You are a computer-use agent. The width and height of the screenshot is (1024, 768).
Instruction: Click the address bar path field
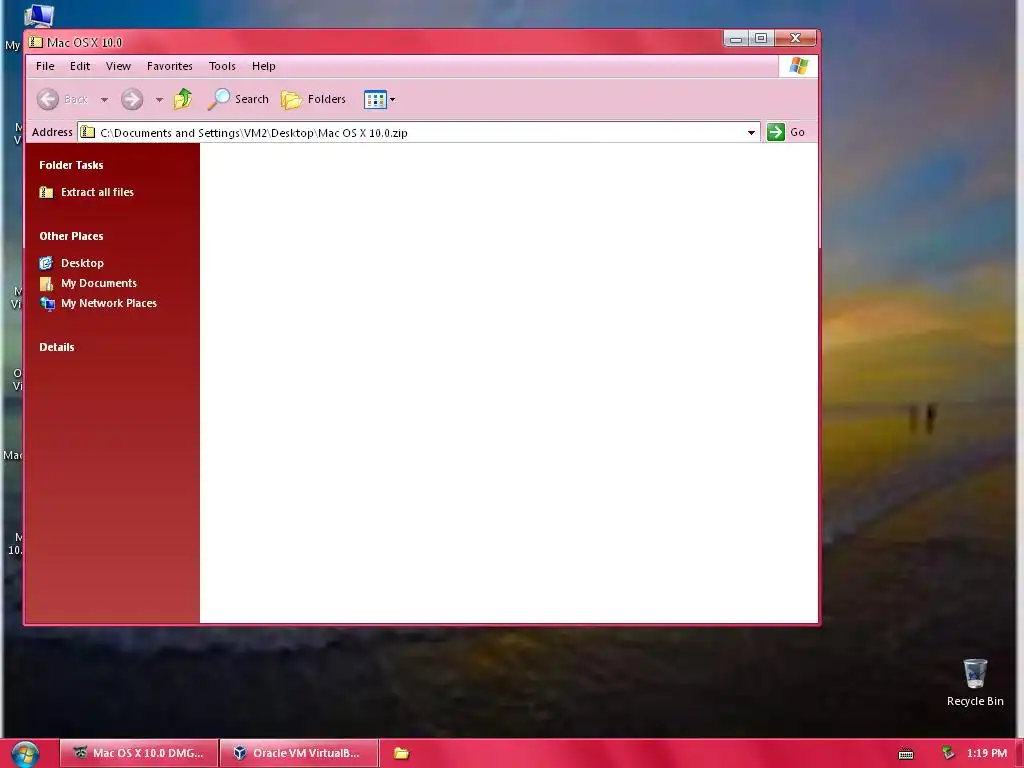pyautogui.click(x=418, y=133)
